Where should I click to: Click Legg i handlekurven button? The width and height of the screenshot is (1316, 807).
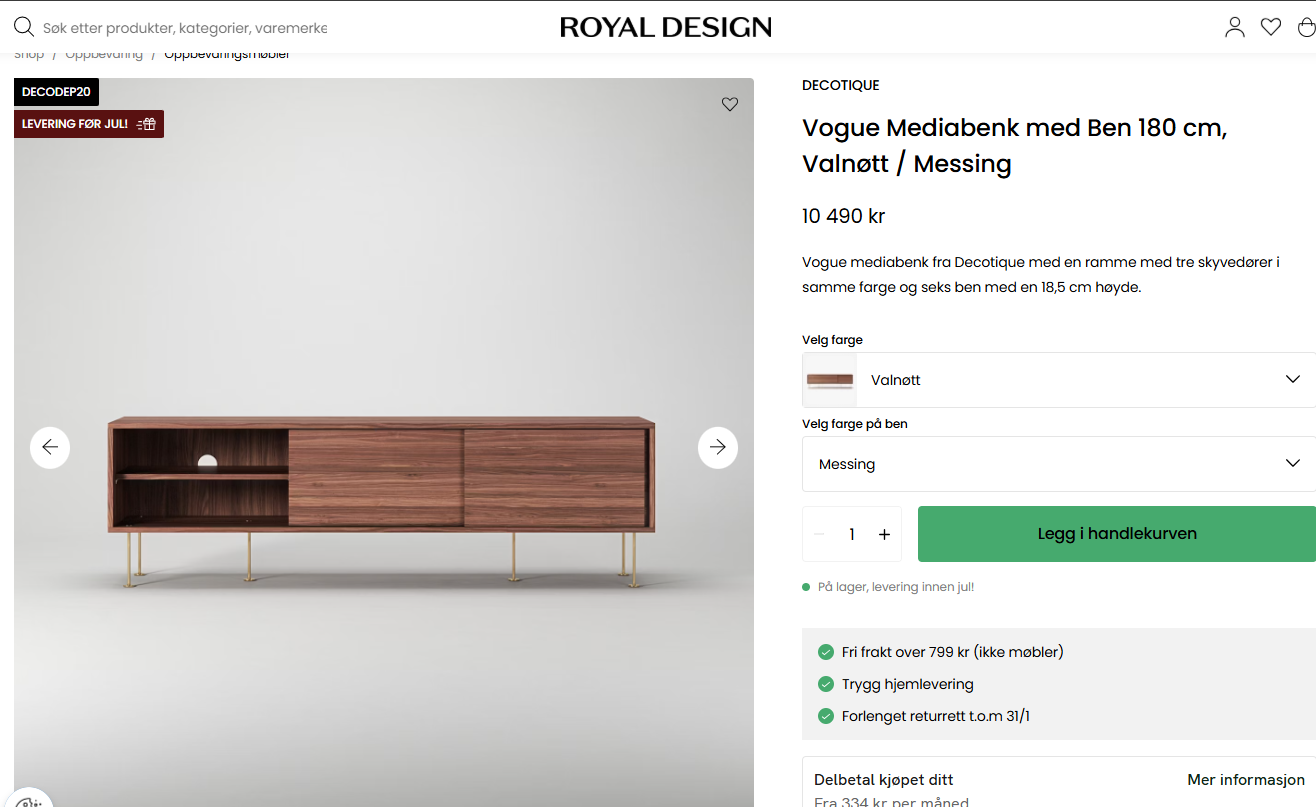[1116, 534]
